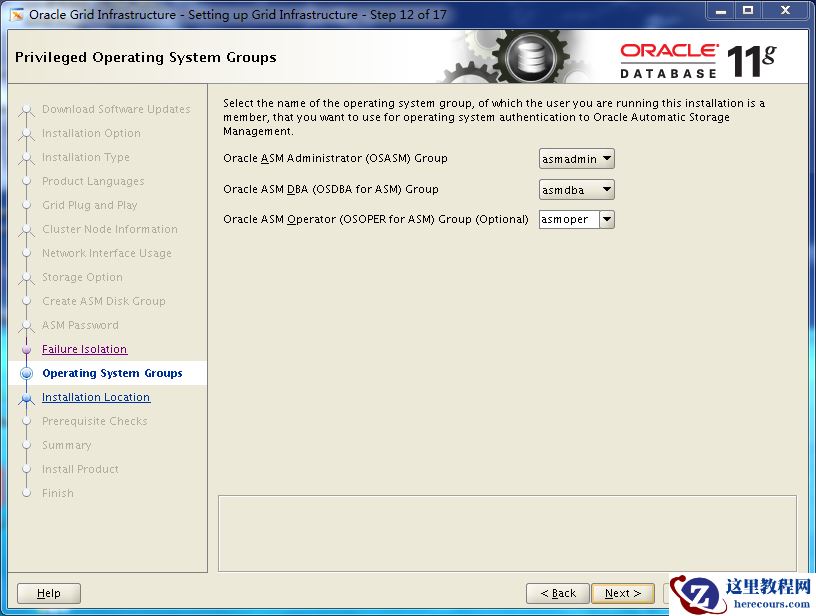Image resolution: width=816 pixels, height=616 pixels.
Task: Maximize the installer window
Action: (x=748, y=10)
